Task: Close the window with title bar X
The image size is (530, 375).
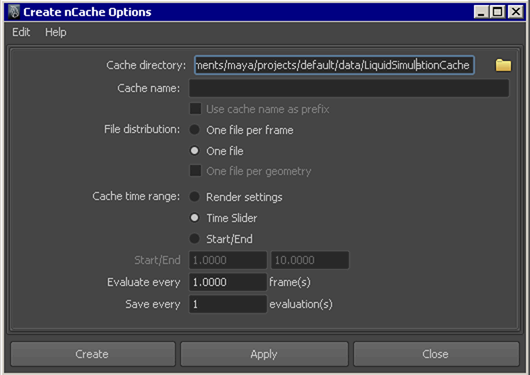Action: click(x=516, y=12)
